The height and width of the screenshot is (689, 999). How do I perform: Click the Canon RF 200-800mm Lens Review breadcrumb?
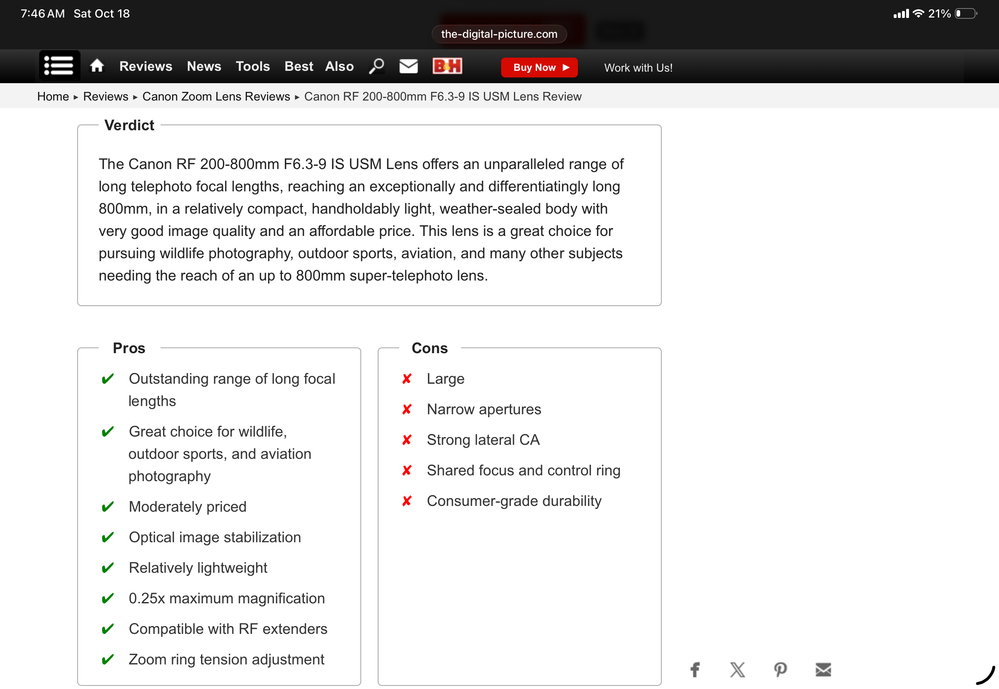tap(443, 96)
